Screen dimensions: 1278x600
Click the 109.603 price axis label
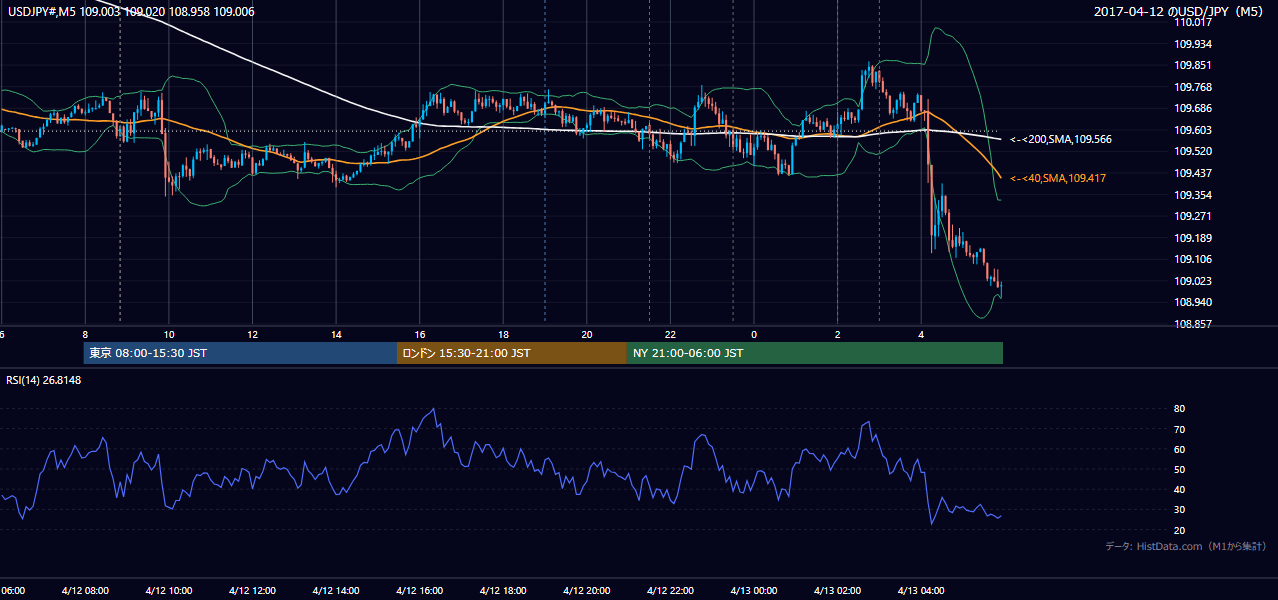(x=1195, y=130)
